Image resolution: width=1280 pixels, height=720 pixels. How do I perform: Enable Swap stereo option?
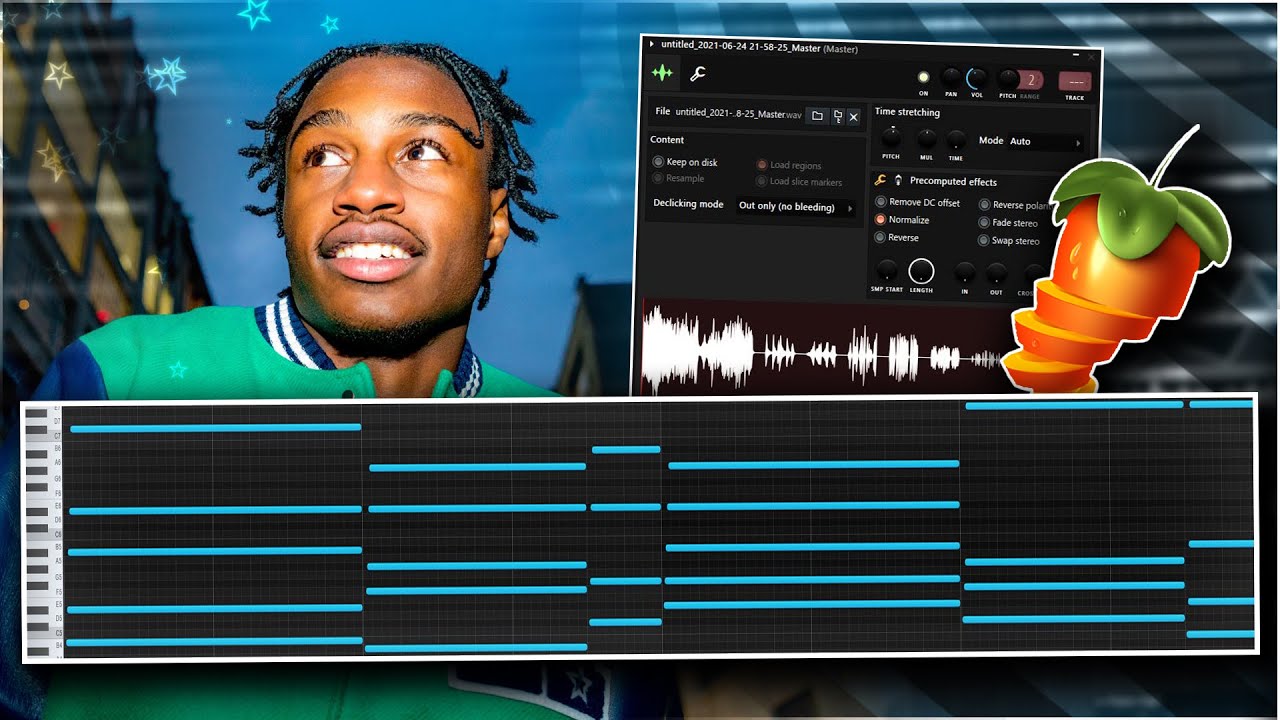1009,241
